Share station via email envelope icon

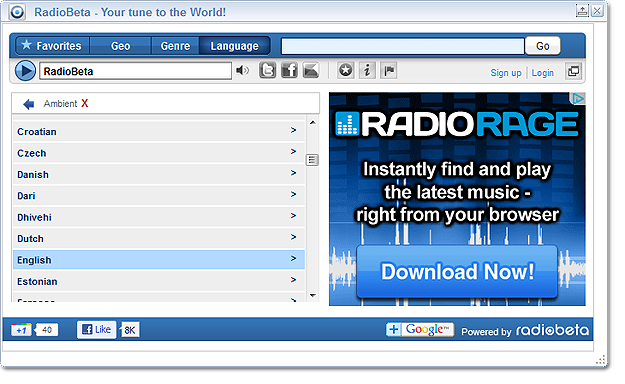[311, 71]
